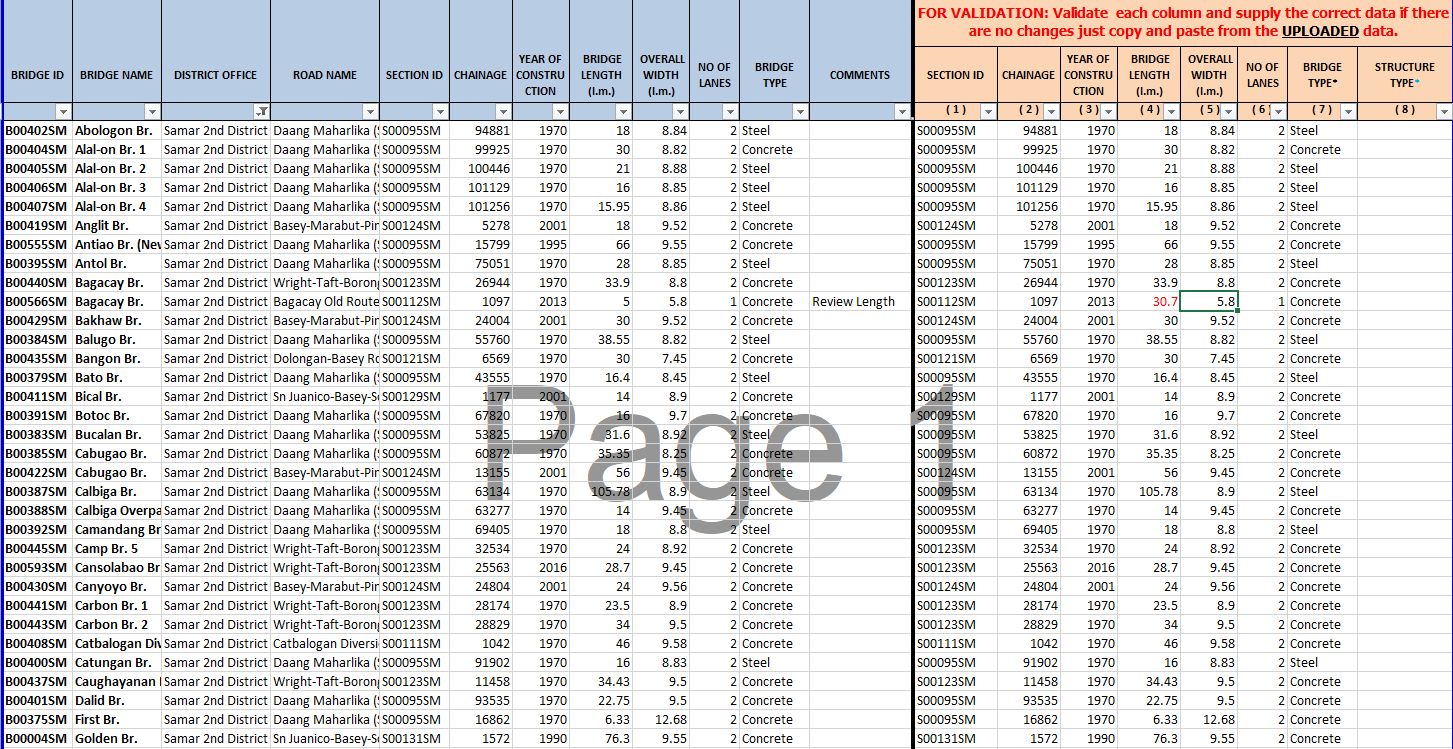Open the BRIDGE ID filter dropdown arrow
Viewport: 1453px width, 749px height.
63,112
